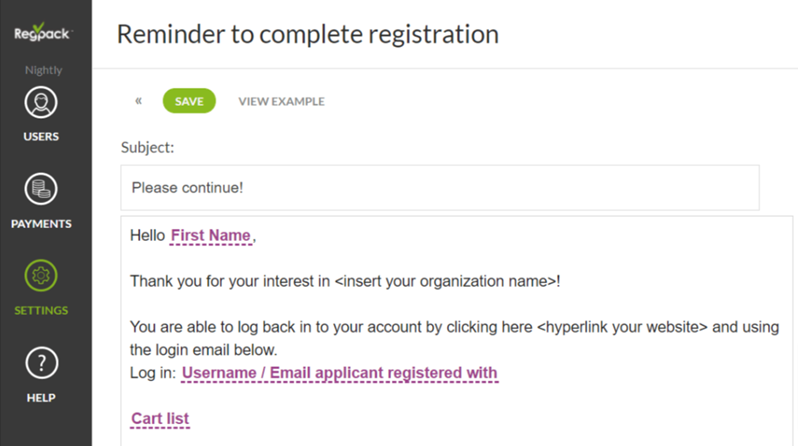Image resolution: width=798 pixels, height=446 pixels.
Task: Click View Example link
Action: coord(281,101)
